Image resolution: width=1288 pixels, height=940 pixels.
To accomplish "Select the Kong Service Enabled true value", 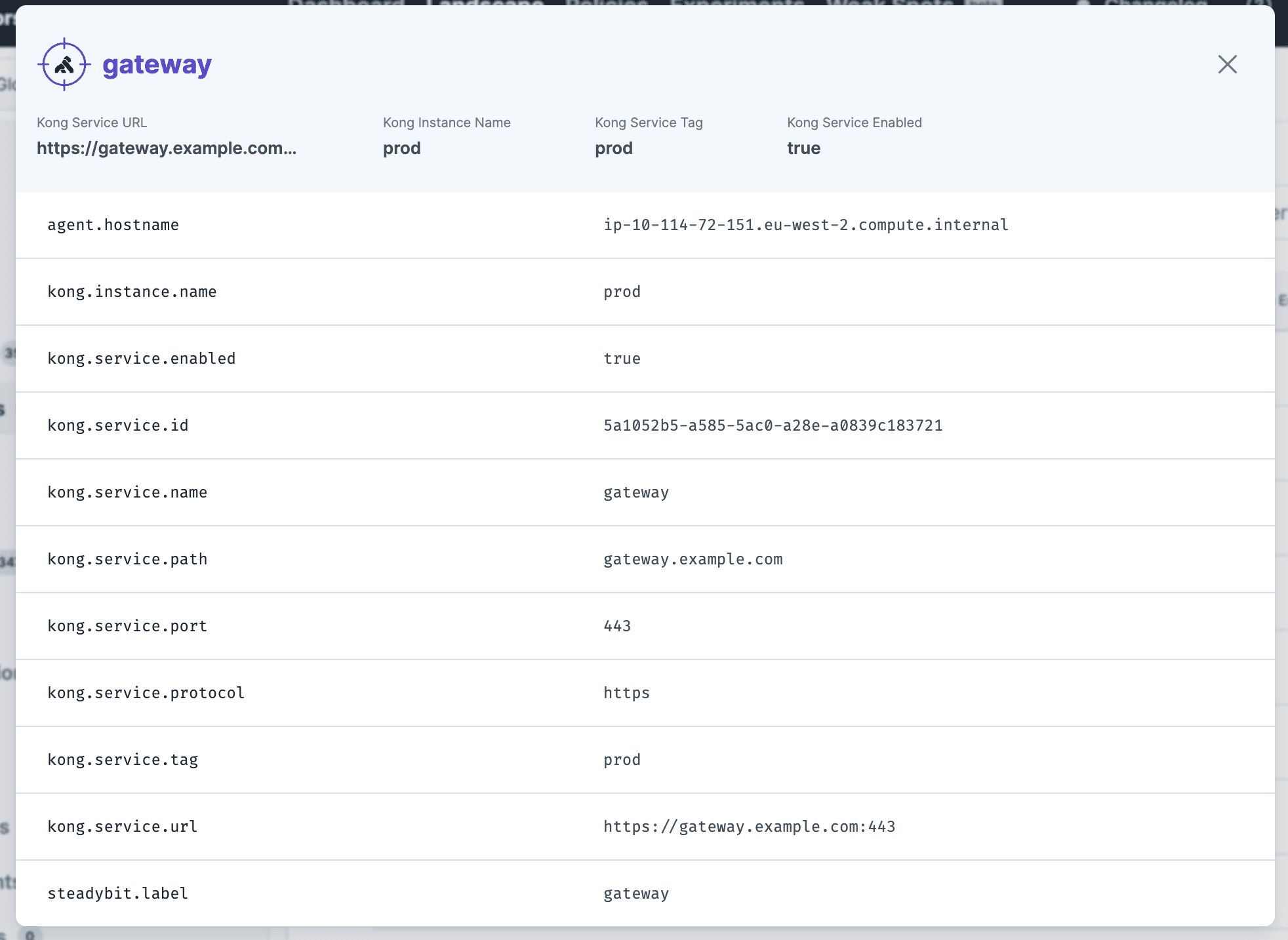I will coord(803,148).
